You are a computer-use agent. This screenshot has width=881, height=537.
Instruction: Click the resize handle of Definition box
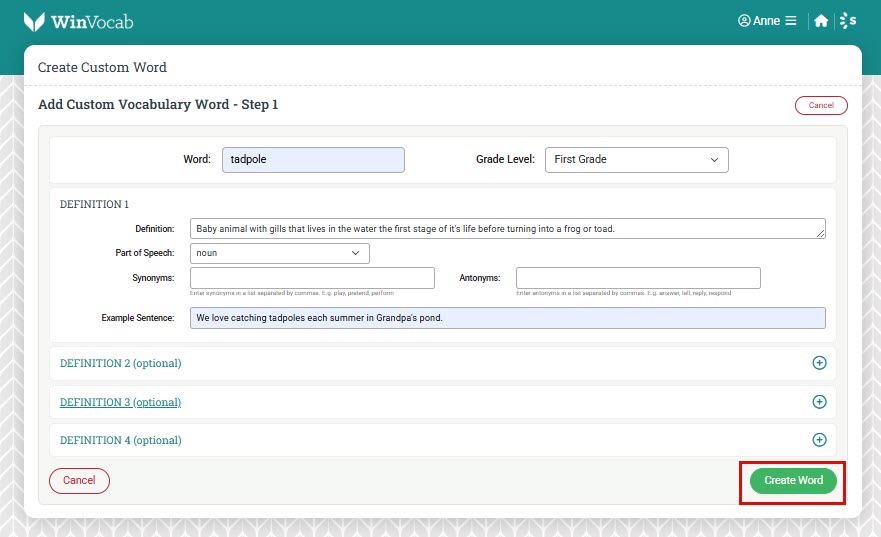point(821,233)
